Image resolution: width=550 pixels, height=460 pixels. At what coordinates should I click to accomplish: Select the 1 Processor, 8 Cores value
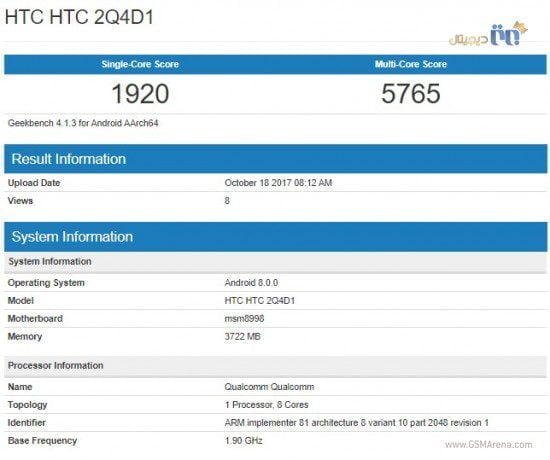267,405
